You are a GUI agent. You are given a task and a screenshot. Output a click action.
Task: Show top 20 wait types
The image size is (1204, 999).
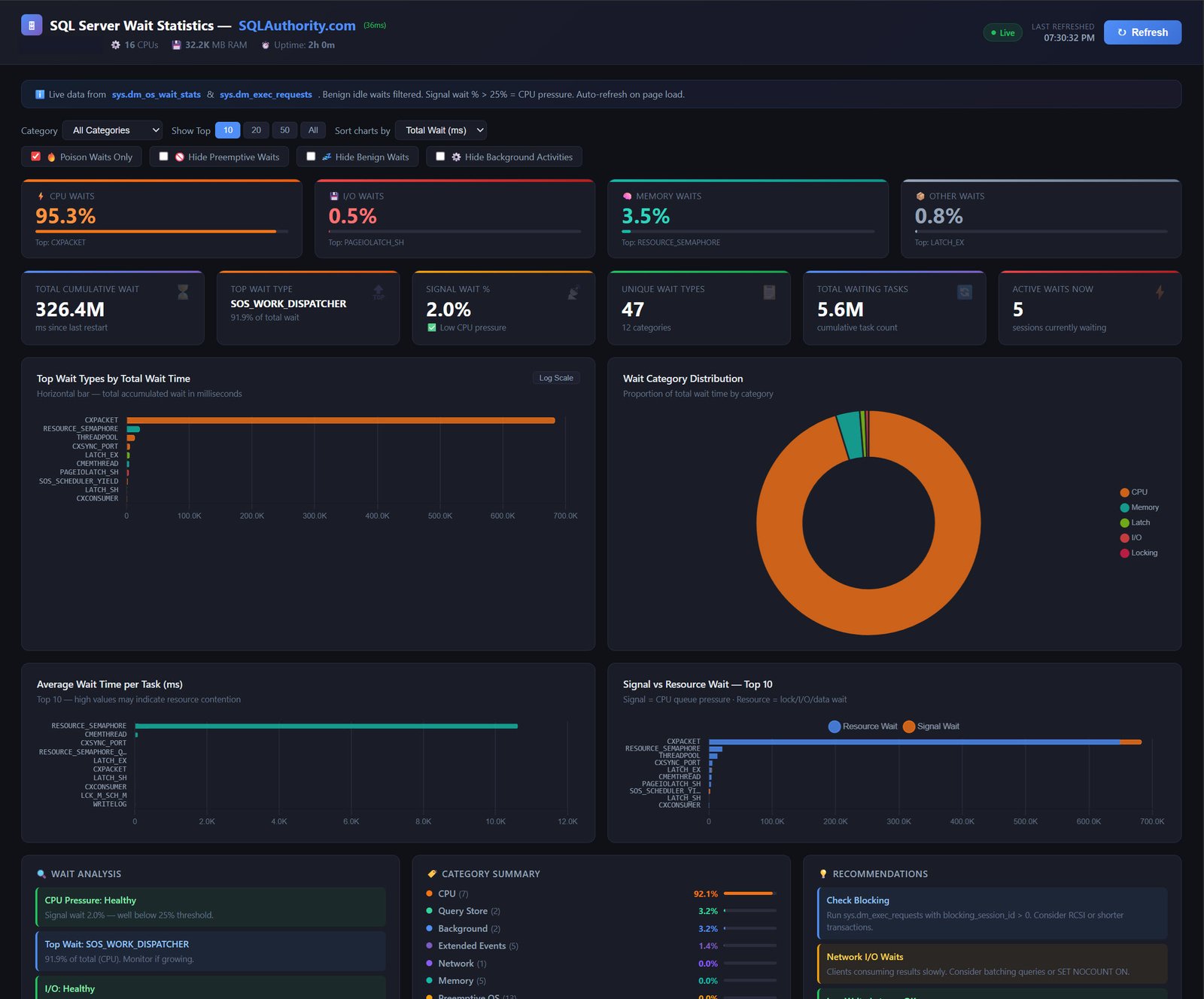pos(256,130)
